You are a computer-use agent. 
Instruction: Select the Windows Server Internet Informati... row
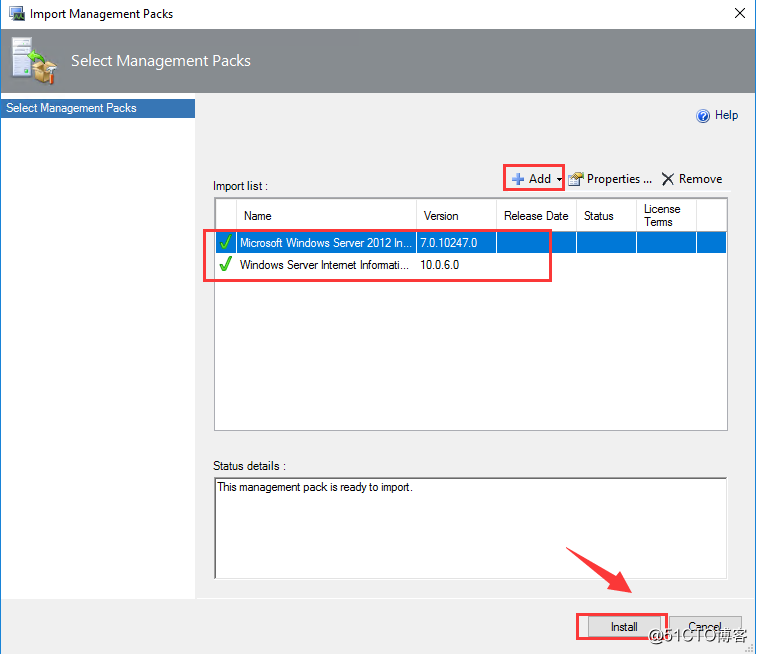[471, 264]
